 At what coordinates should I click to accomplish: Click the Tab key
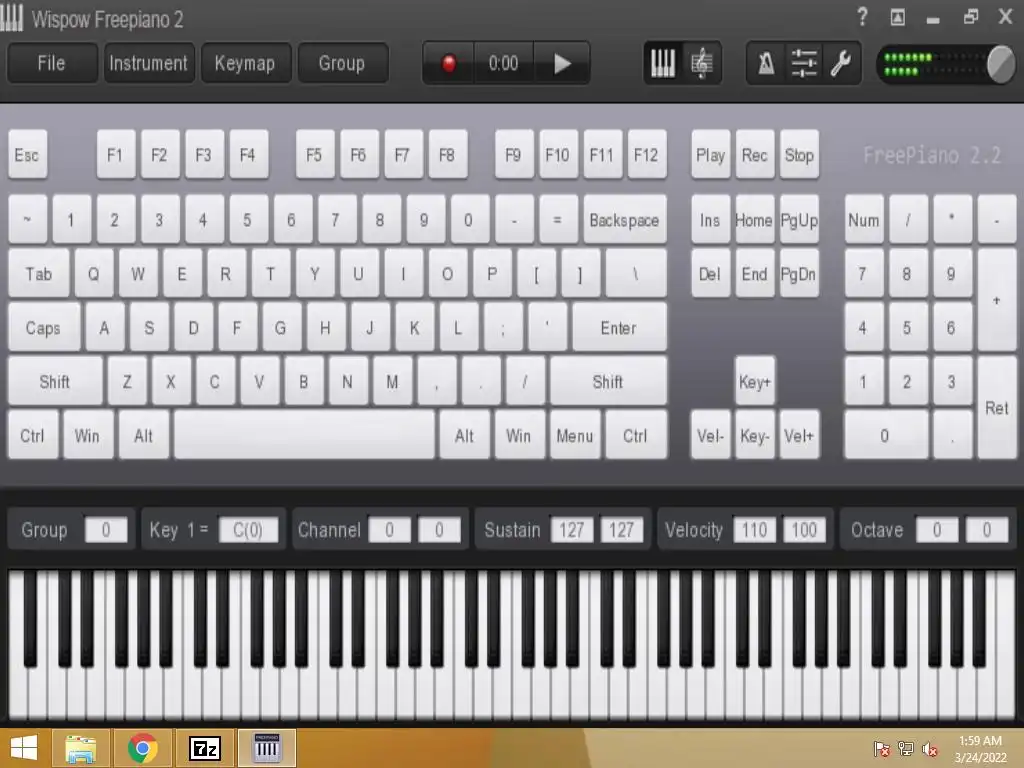39,274
